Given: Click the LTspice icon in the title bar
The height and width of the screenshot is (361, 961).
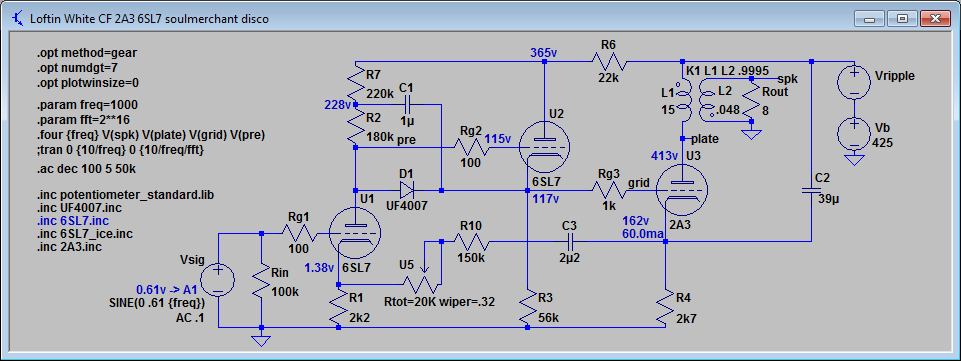Looking at the screenshot, I should 18,19.
